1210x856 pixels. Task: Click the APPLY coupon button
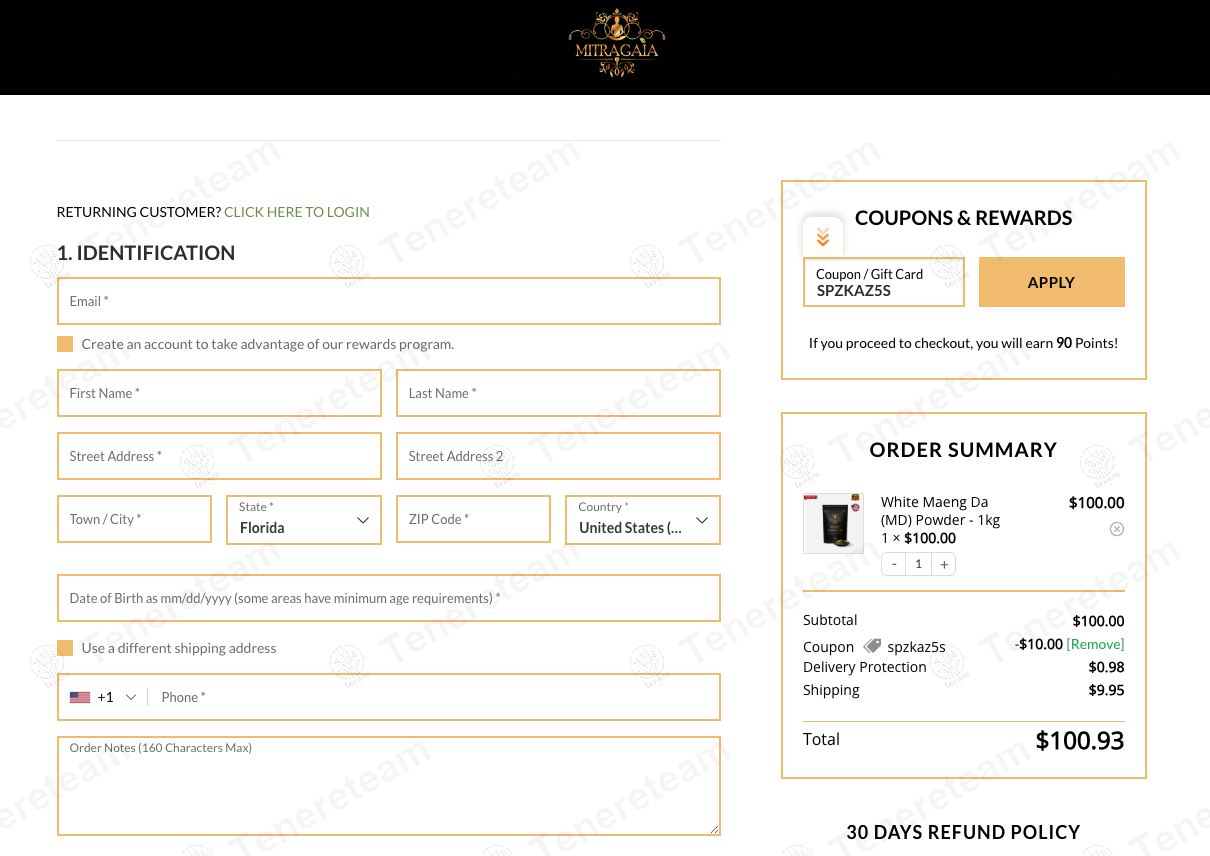pos(1052,282)
